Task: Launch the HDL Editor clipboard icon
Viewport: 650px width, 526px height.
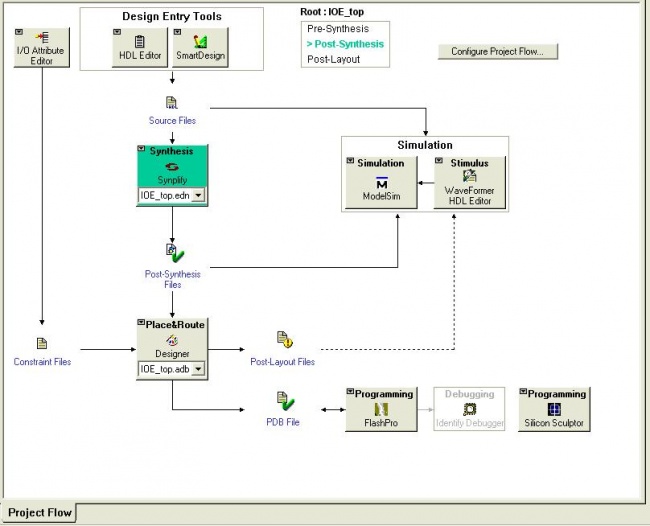Action: click(140, 41)
